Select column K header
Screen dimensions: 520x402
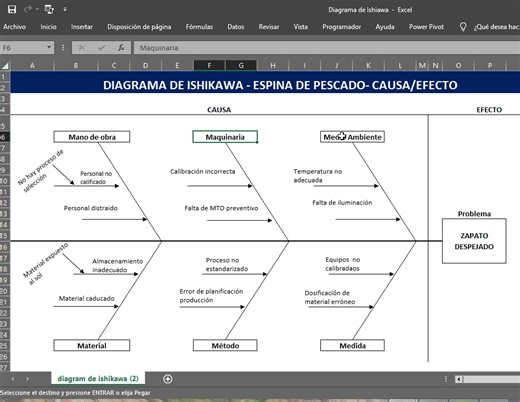(x=368, y=65)
